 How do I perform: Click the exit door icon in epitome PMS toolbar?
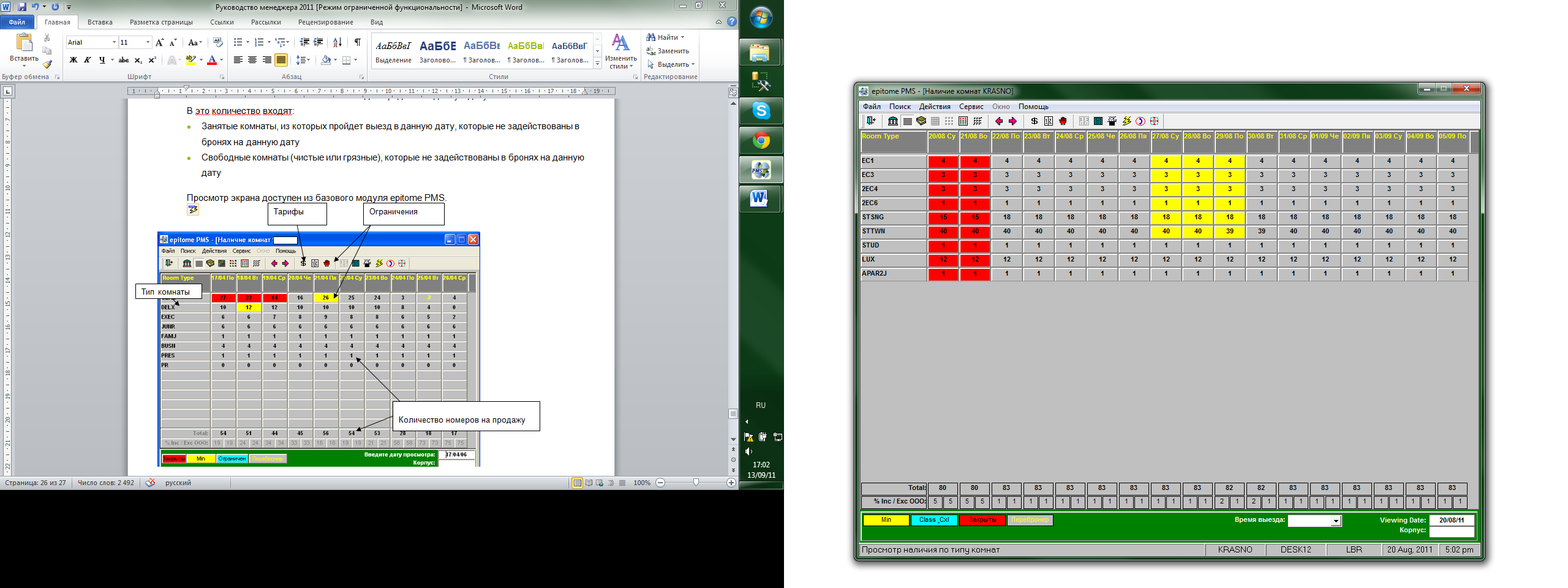[871, 121]
